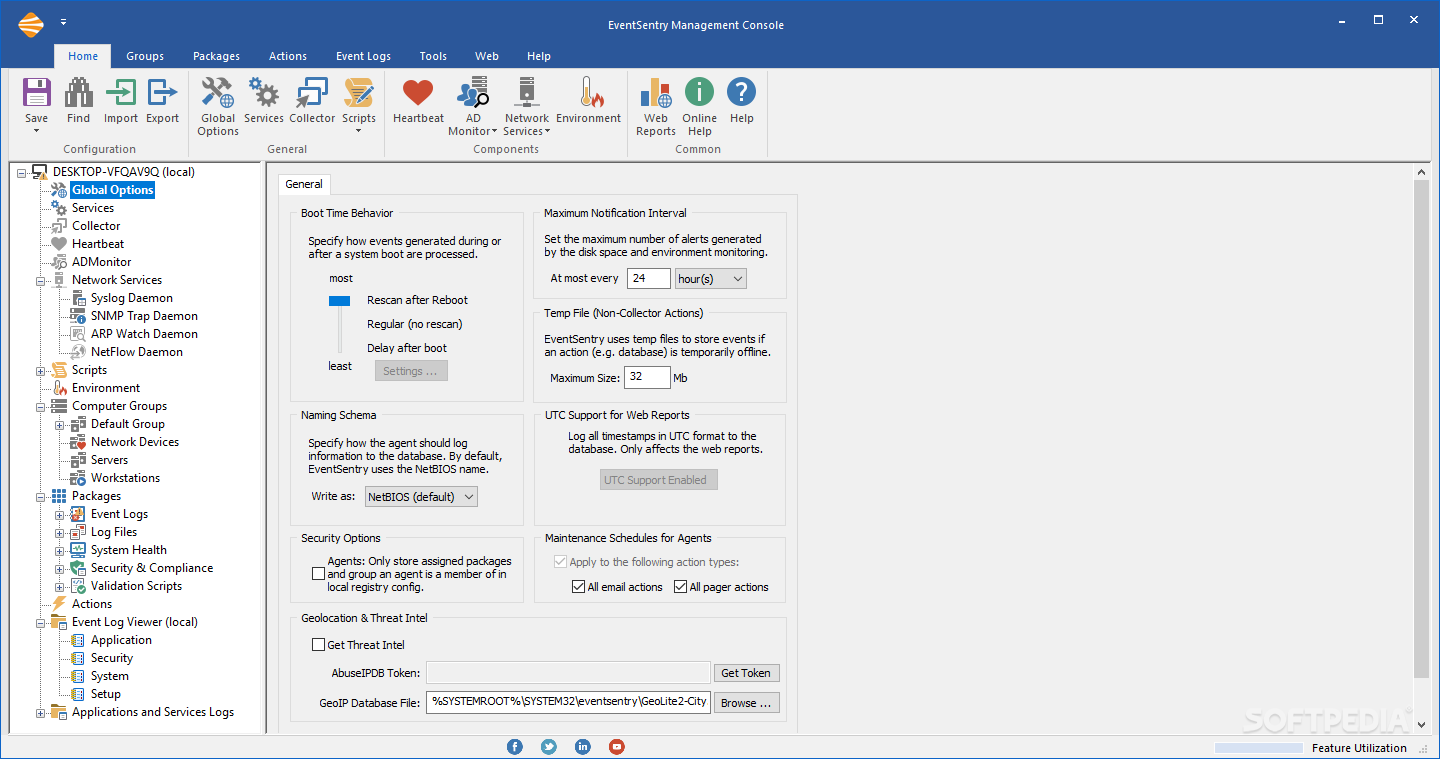
Task: Switch to the Web ribbon tab
Action: pos(487,56)
